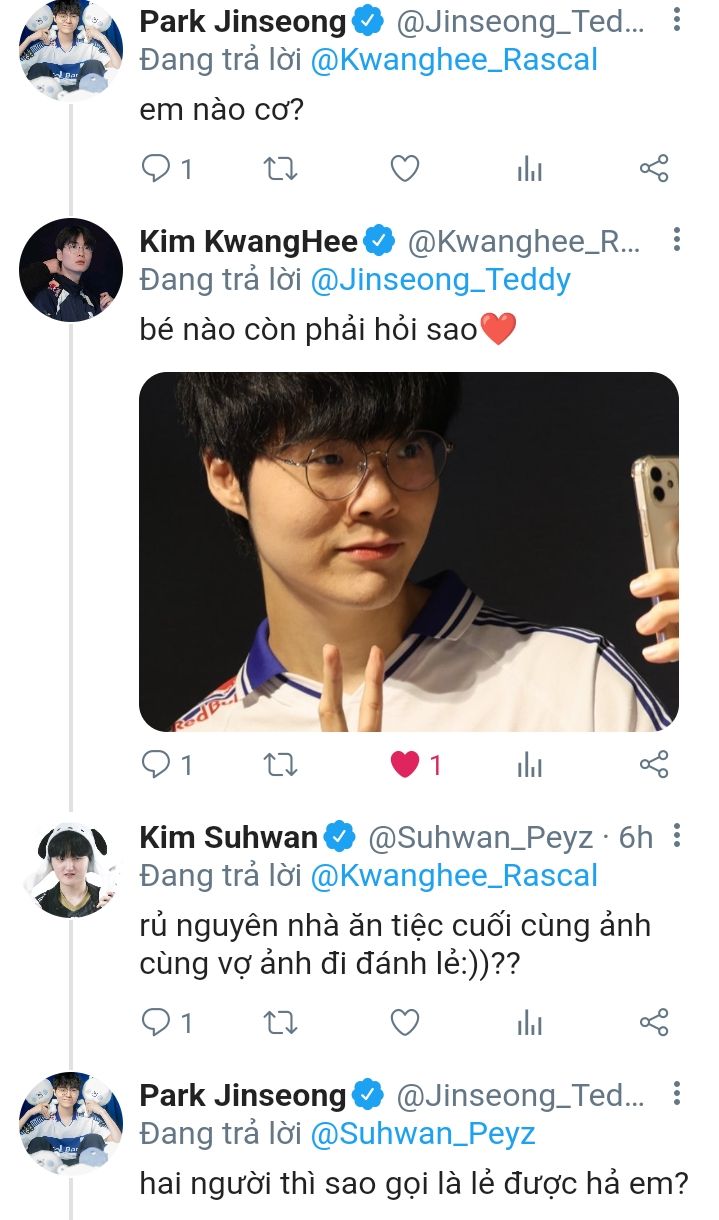Open @Jinseong_Teddy mention in KwangHee's reply

point(441,280)
